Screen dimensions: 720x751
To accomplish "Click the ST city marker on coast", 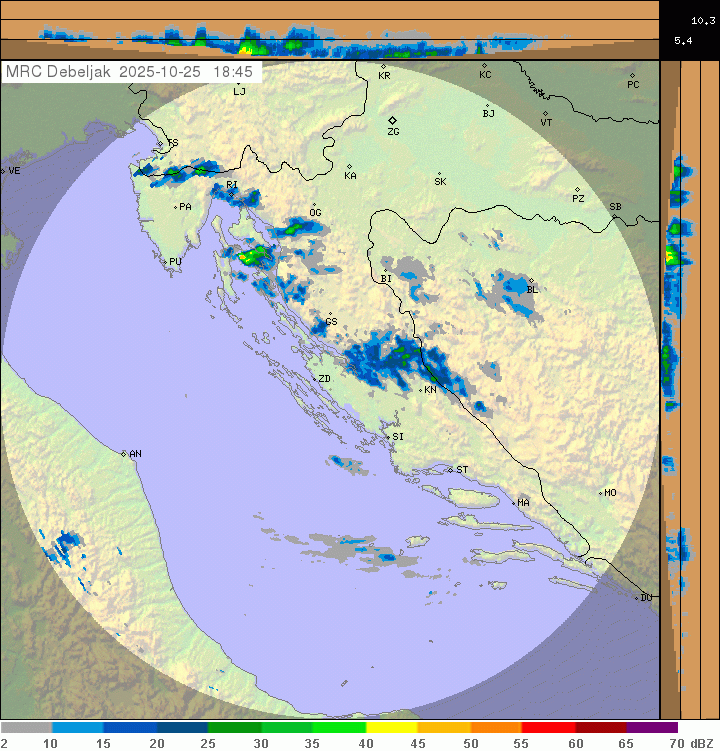I will click(x=451, y=469).
